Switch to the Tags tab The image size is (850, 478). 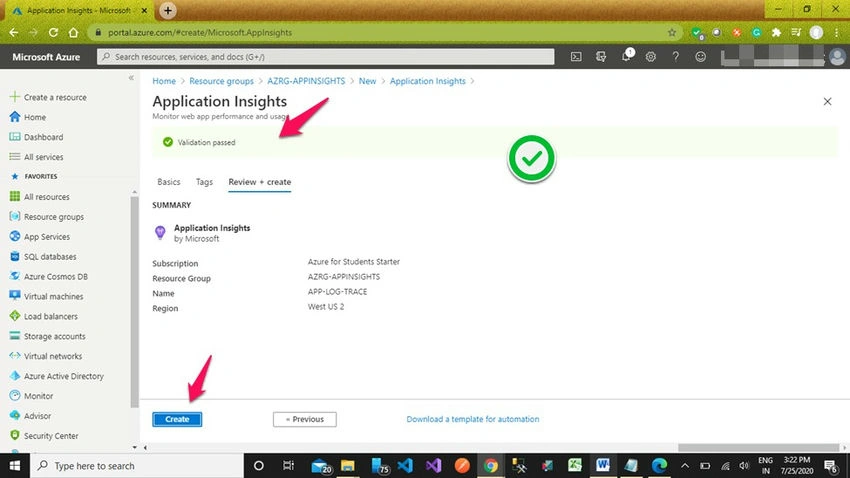click(204, 182)
